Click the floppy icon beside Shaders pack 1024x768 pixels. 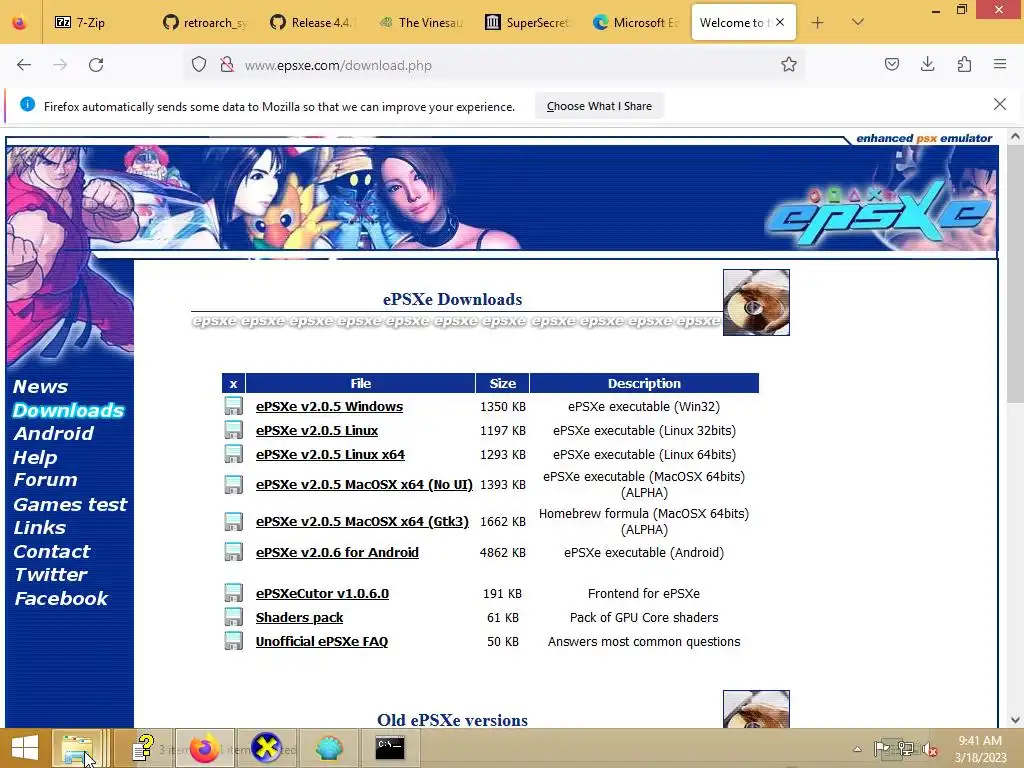[233, 617]
